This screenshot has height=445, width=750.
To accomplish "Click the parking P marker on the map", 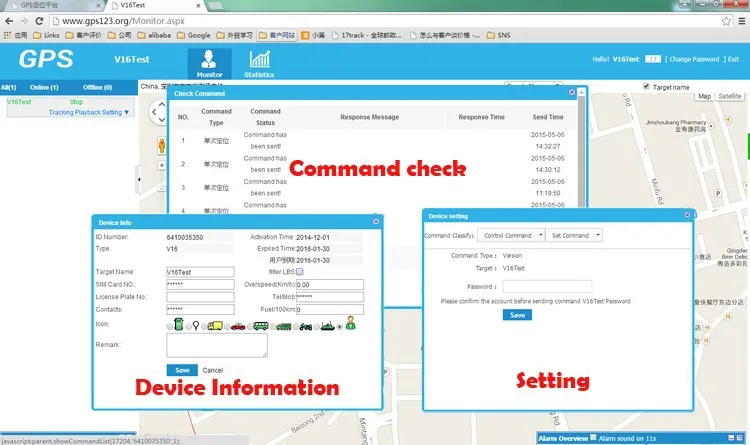I will click(717, 194).
